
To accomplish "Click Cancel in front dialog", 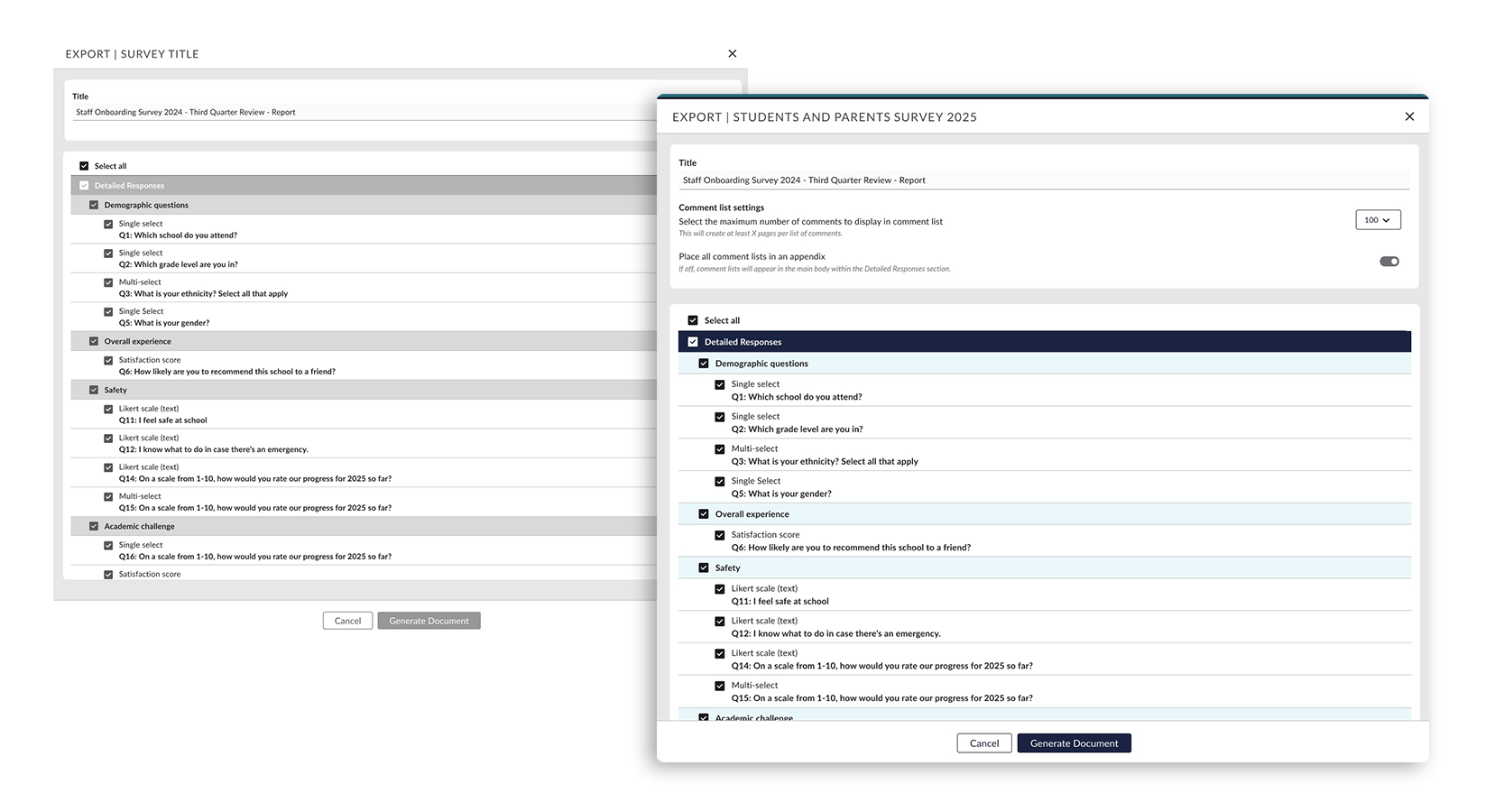I will (984, 743).
